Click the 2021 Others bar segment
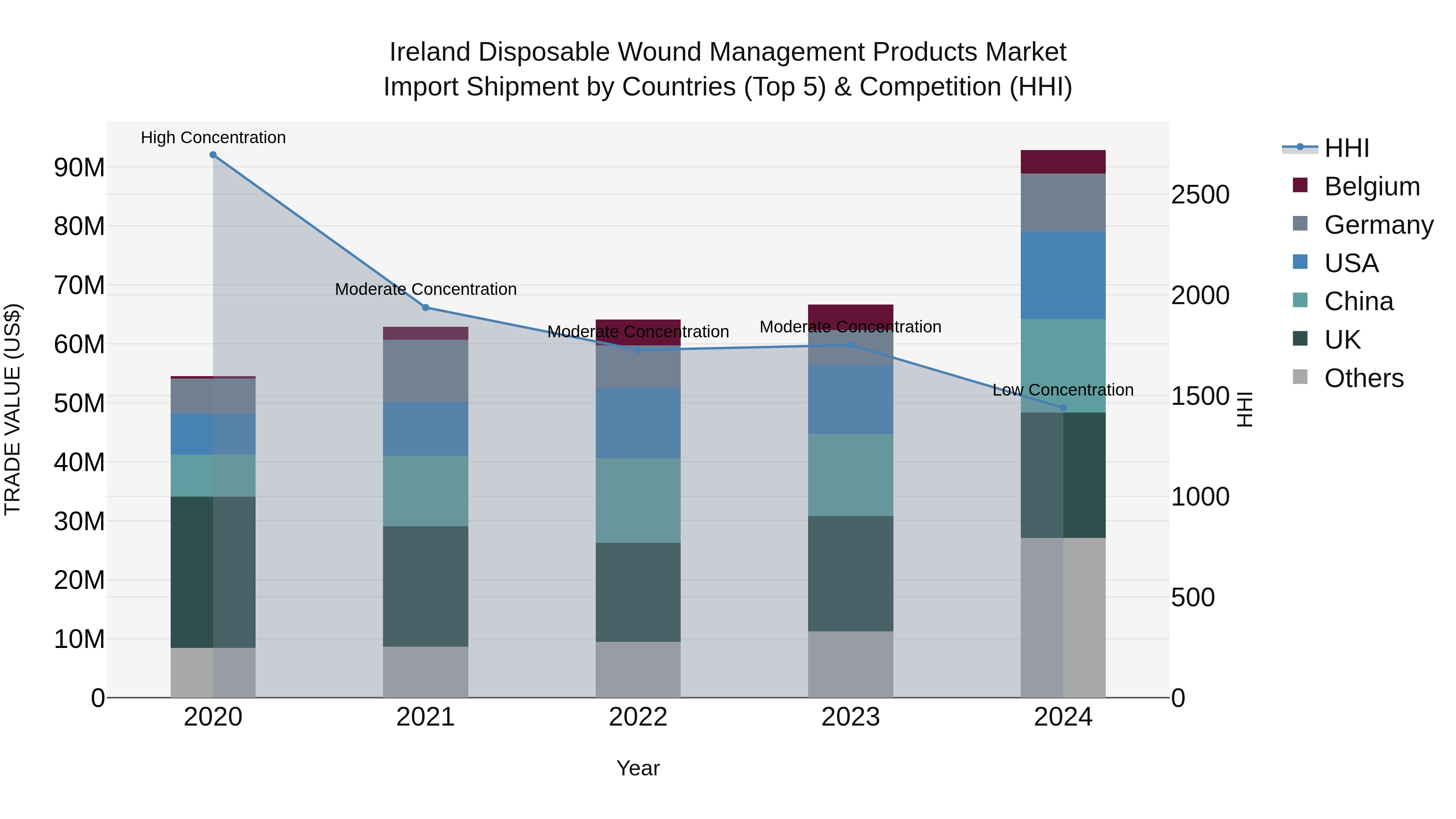The width and height of the screenshot is (1456, 819). click(x=425, y=672)
